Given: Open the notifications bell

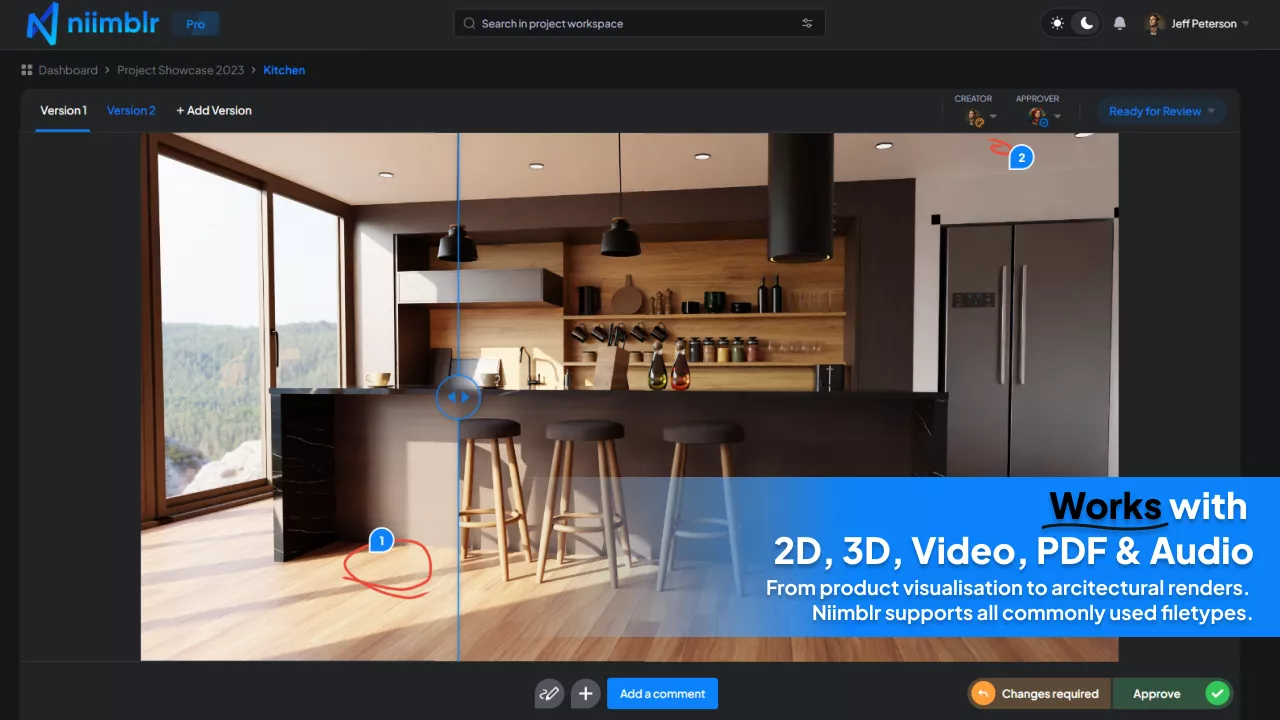Looking at the screenshot, I should 1120,24.
